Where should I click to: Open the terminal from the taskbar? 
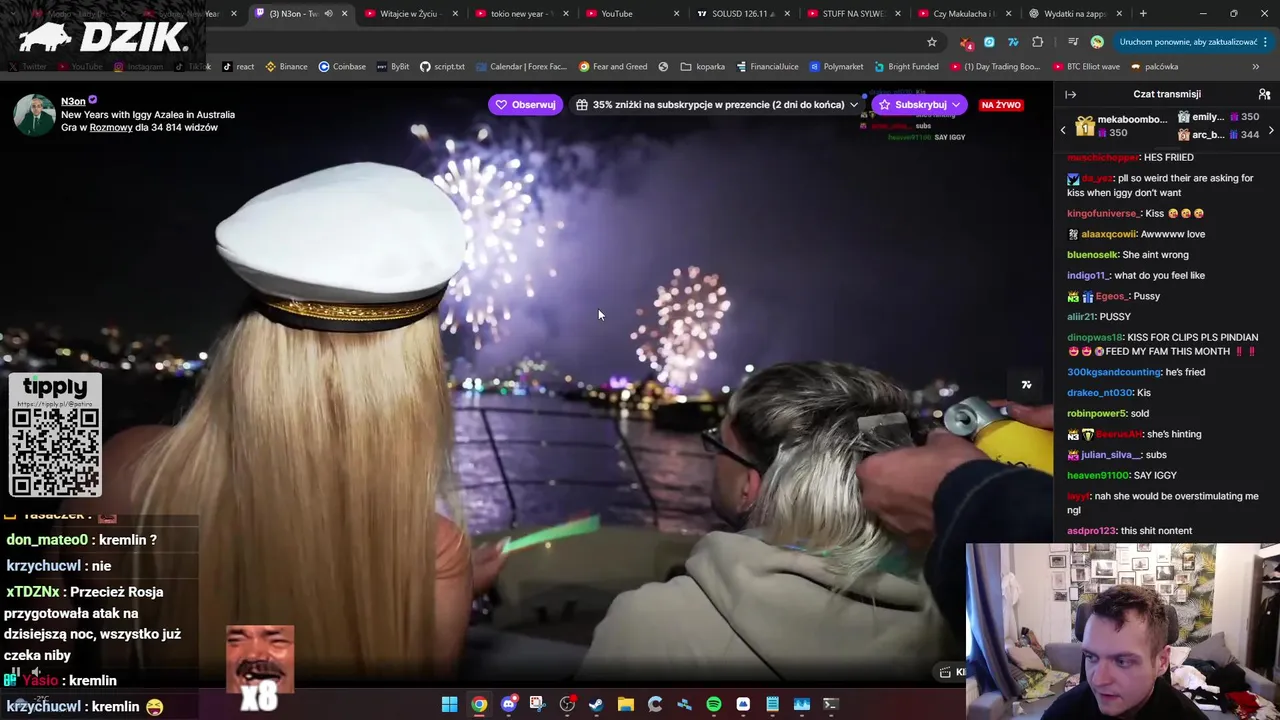coord(830,704)
